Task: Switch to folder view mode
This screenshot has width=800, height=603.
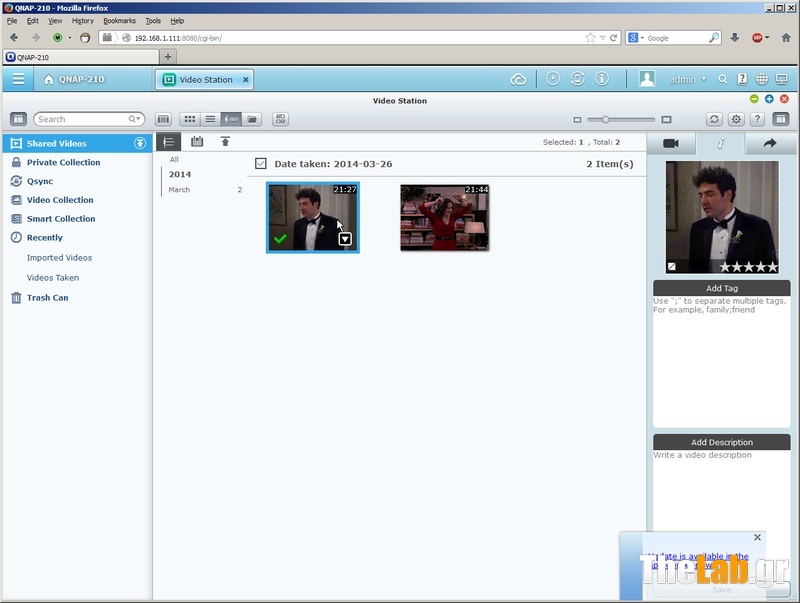Action: click(x=252, y=119)
